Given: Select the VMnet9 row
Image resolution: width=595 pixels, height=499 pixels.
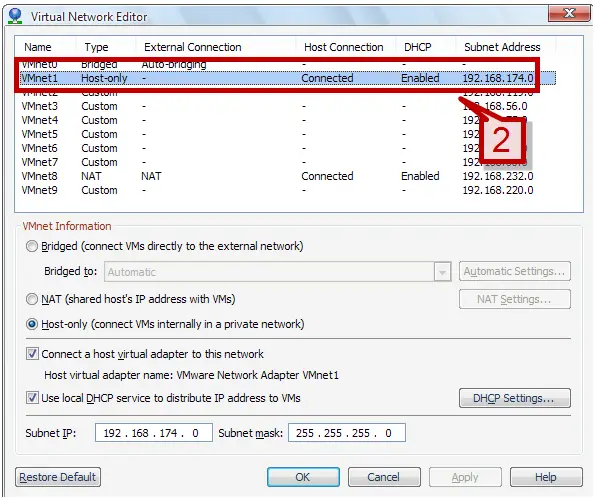Looking at the screenshot, I should (288, 190).
